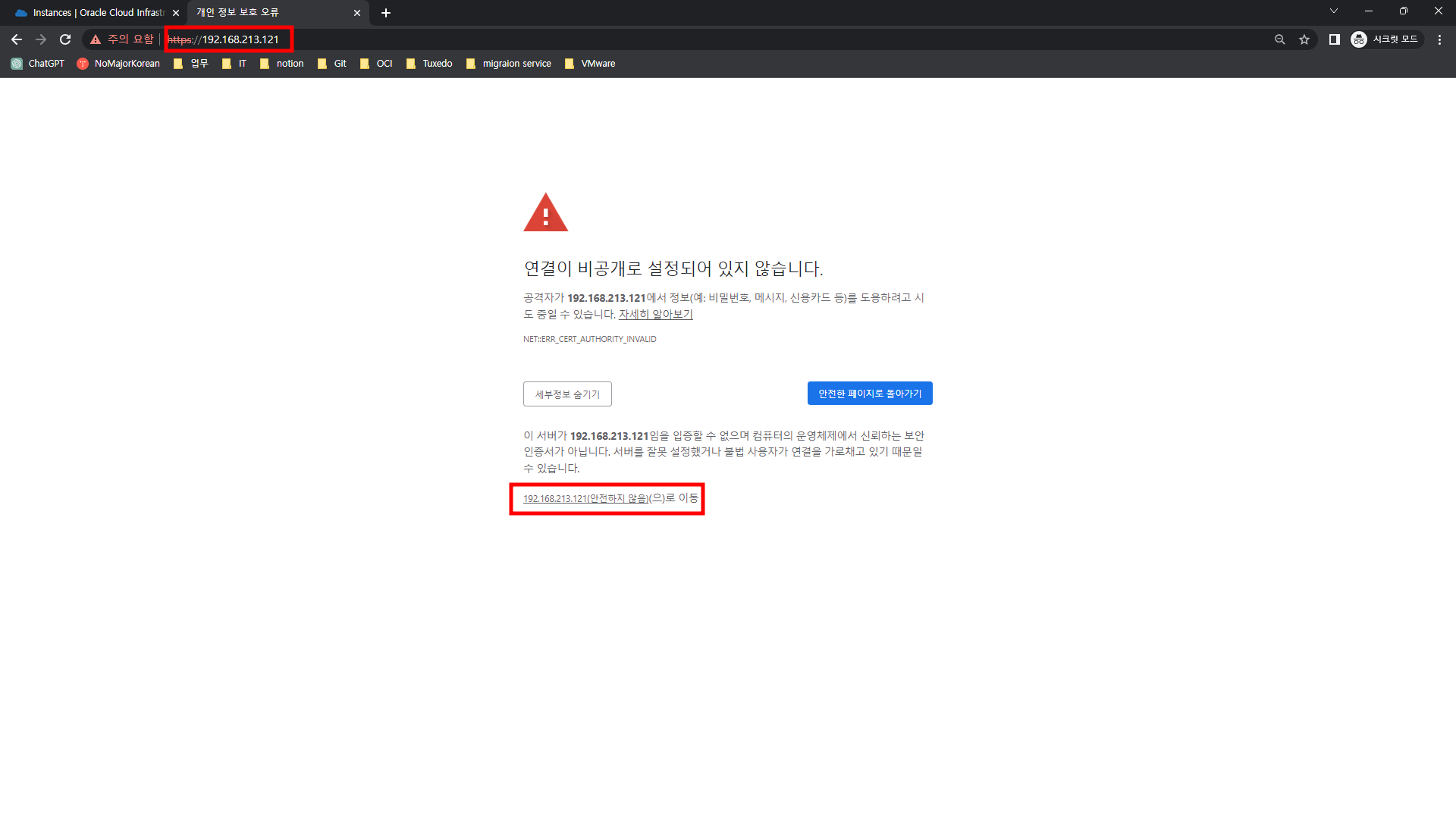Bookmark this page with the star icon
Viewport: 1456px width, 819px height.
[x=1304, y=39]
